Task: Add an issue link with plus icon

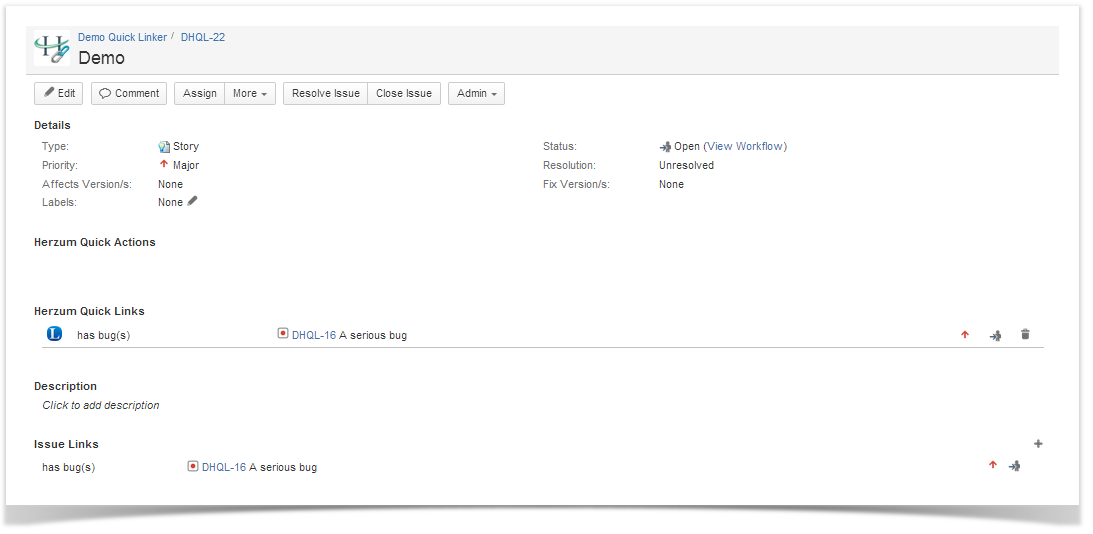Action: [1038, 444]
